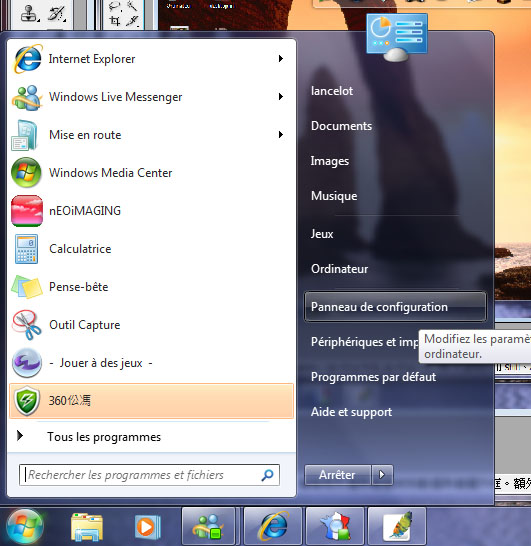The height and width of the screenshot is (546, 531).
Task: Click the Pense-bête sticky note icon
Action: tap(27, 287)
